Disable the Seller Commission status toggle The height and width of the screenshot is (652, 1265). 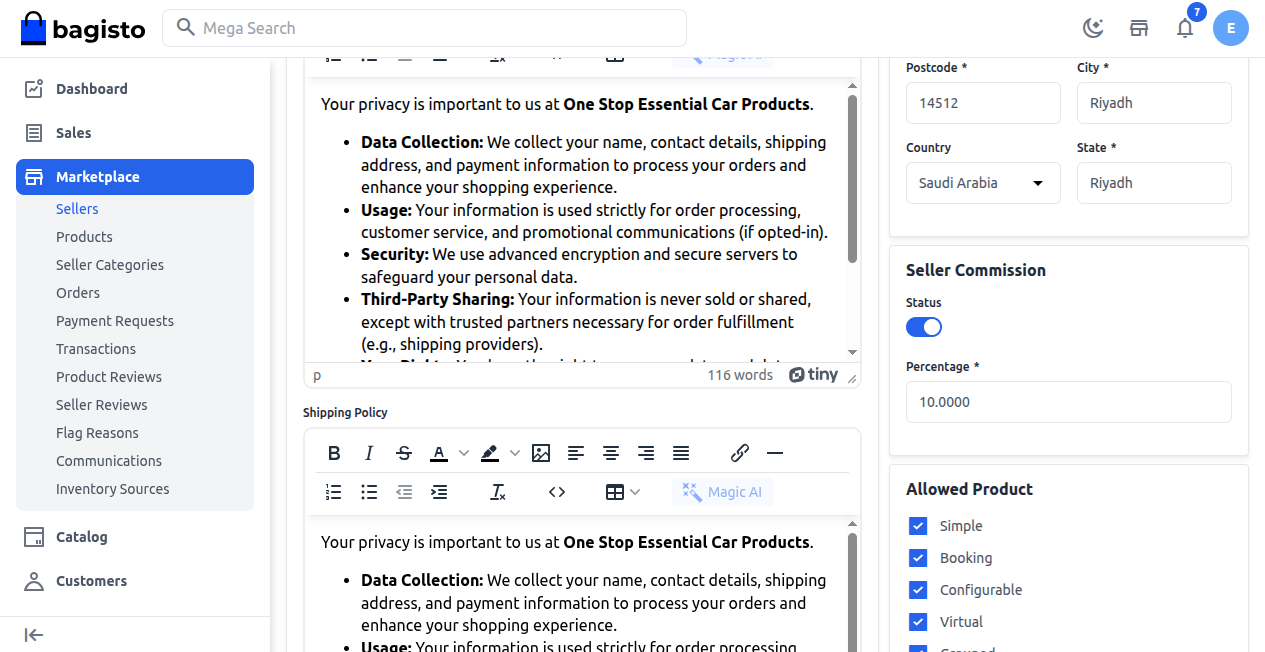pyautogui.click(x=924, y=327)
